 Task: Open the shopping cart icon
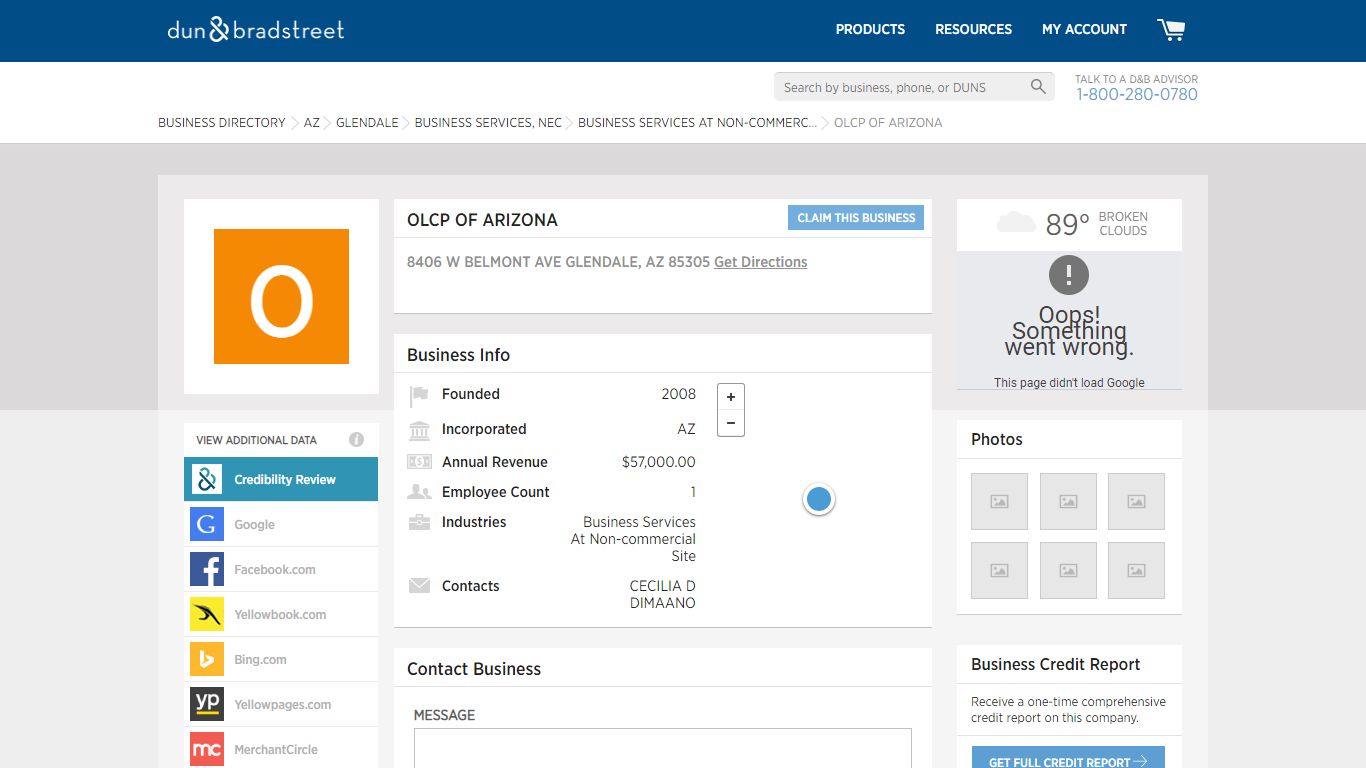tap(1171, 30)
